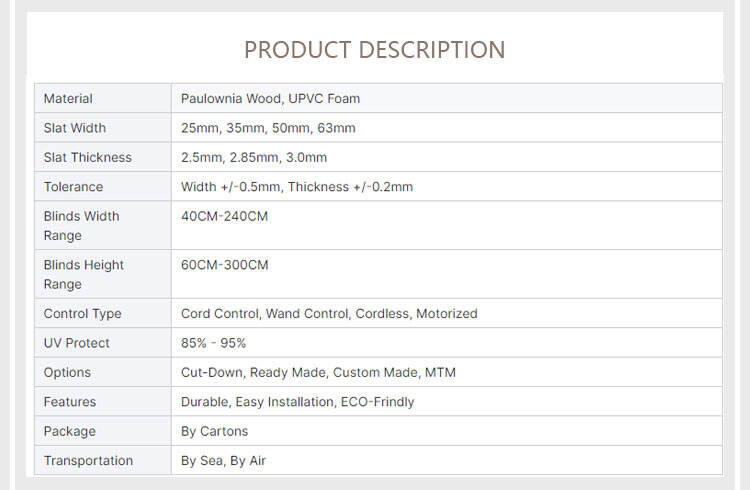Click the Cut-Down, Ready Made options value
The width and height of the screenshot is (750, 490).
point(318,372)
